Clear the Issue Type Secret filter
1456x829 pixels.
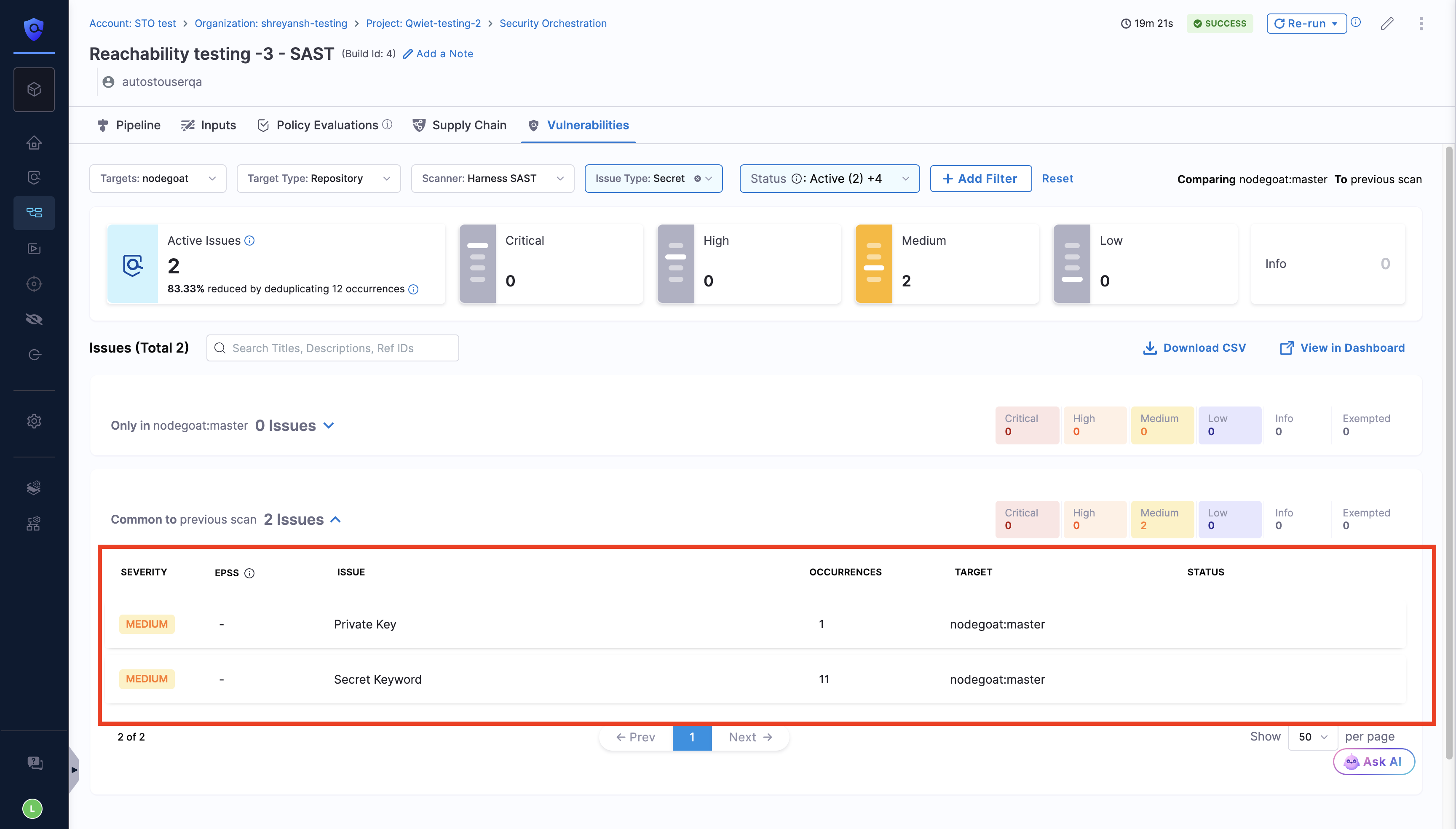coord(697,179)
